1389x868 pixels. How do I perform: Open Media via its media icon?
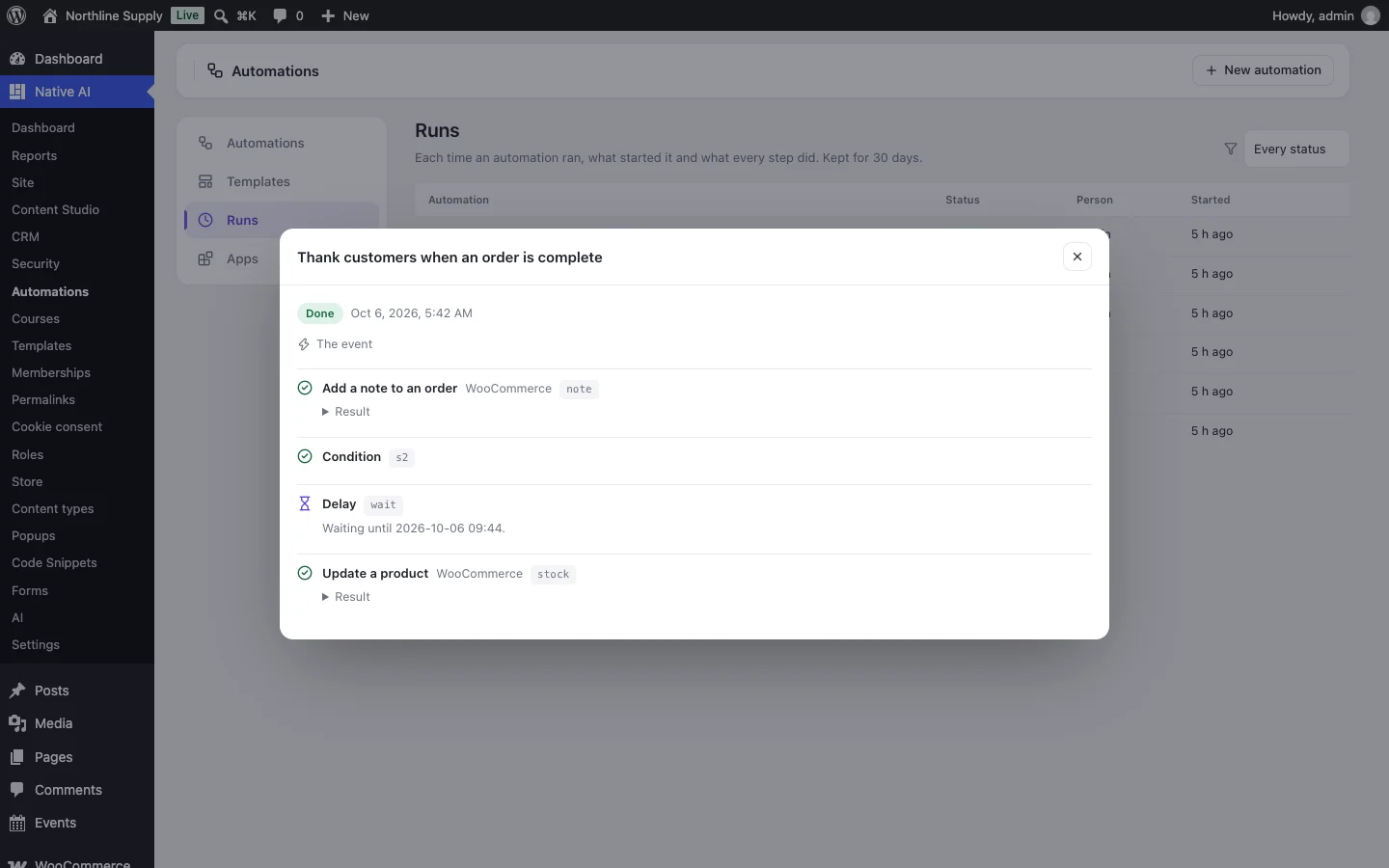(17, 723)
